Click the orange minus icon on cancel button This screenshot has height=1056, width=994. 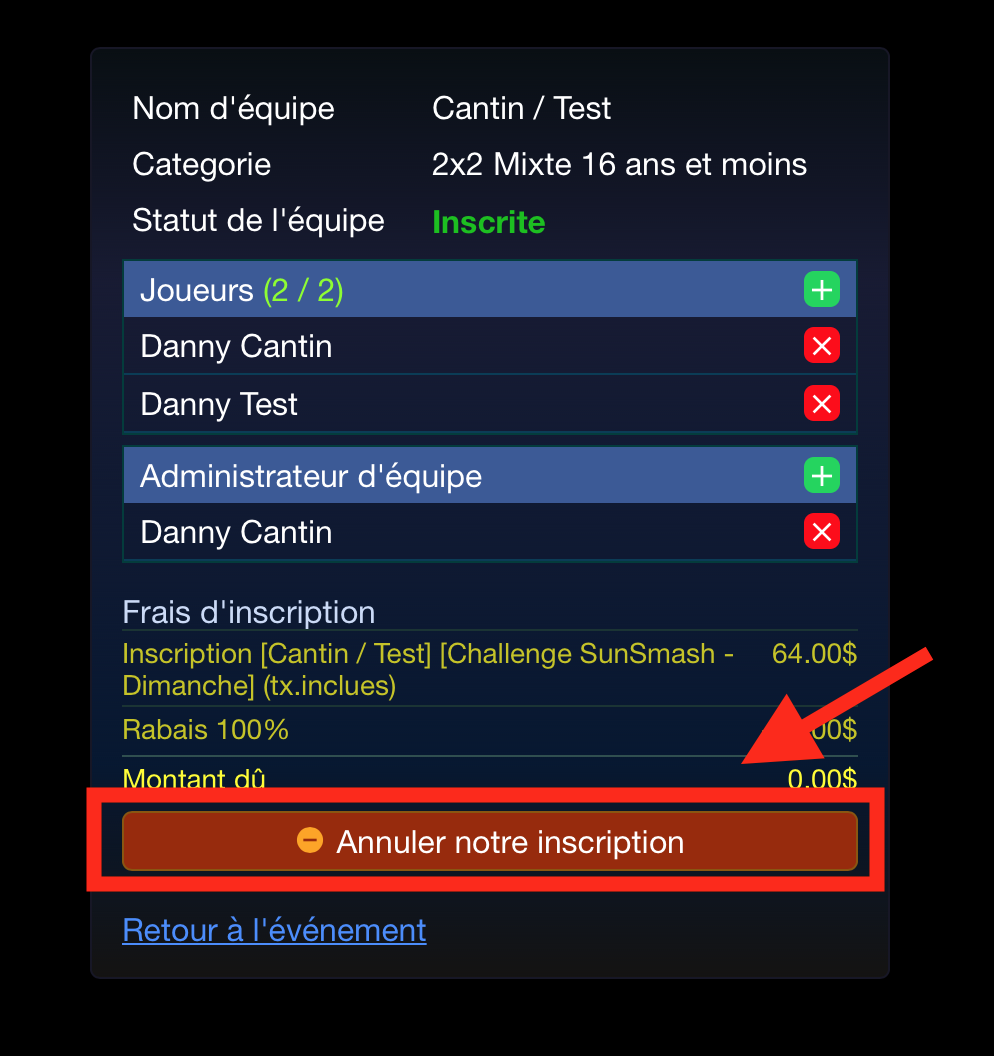coord(310,840)
